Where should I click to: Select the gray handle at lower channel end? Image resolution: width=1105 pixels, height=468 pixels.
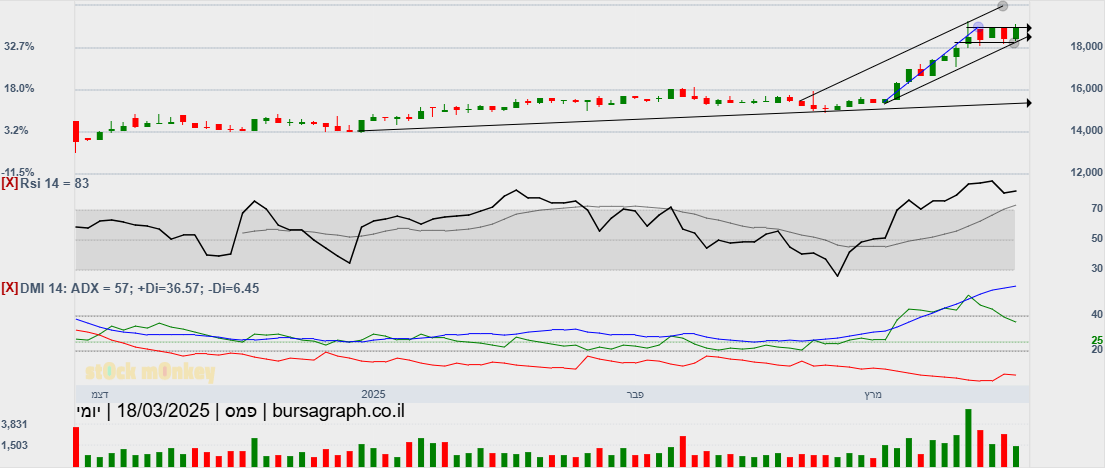[x=1015, y=43]
